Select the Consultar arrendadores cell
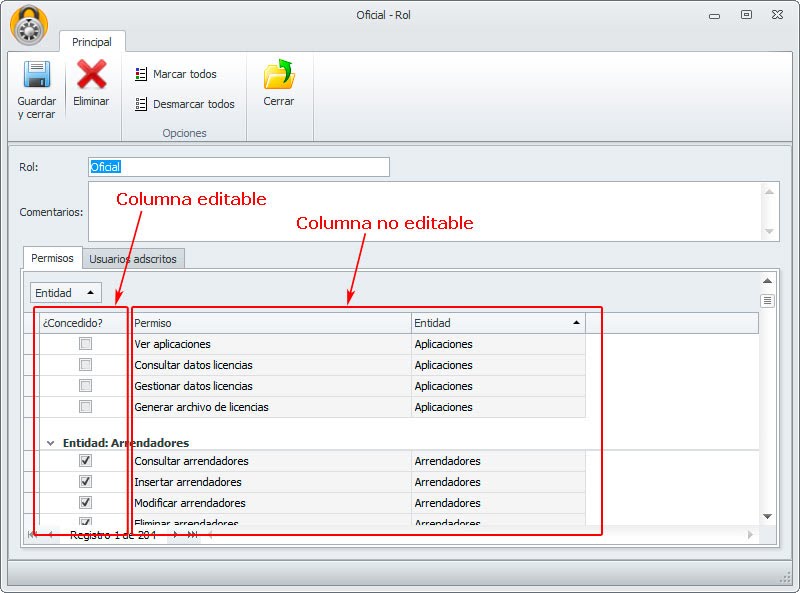 (271, 461)
